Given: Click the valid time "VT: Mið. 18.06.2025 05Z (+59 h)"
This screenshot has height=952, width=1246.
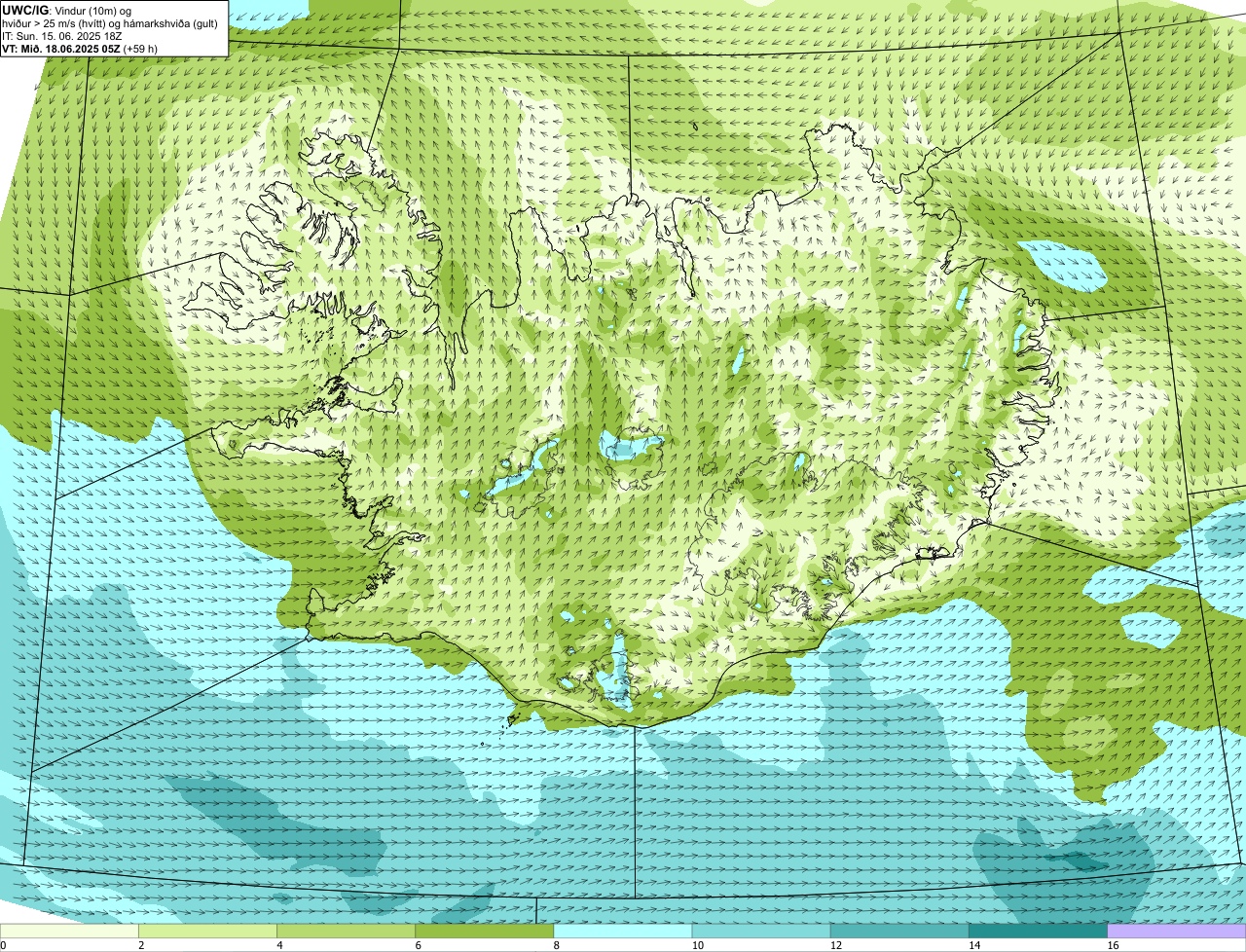Looking at the screenshot, I should click(x=80, y=49).
